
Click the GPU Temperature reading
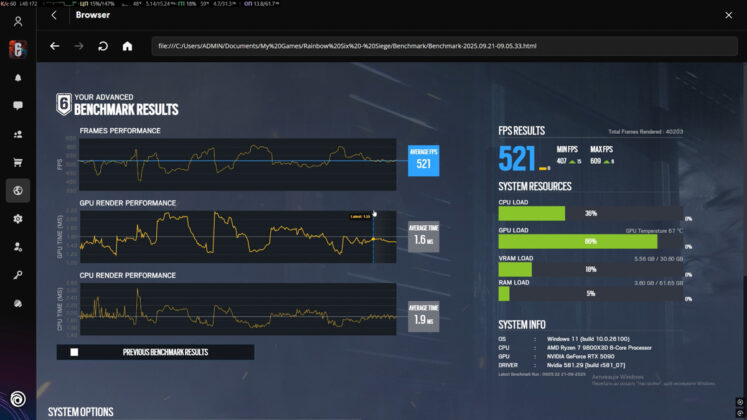pyautogui.click(x=654, y=231)
